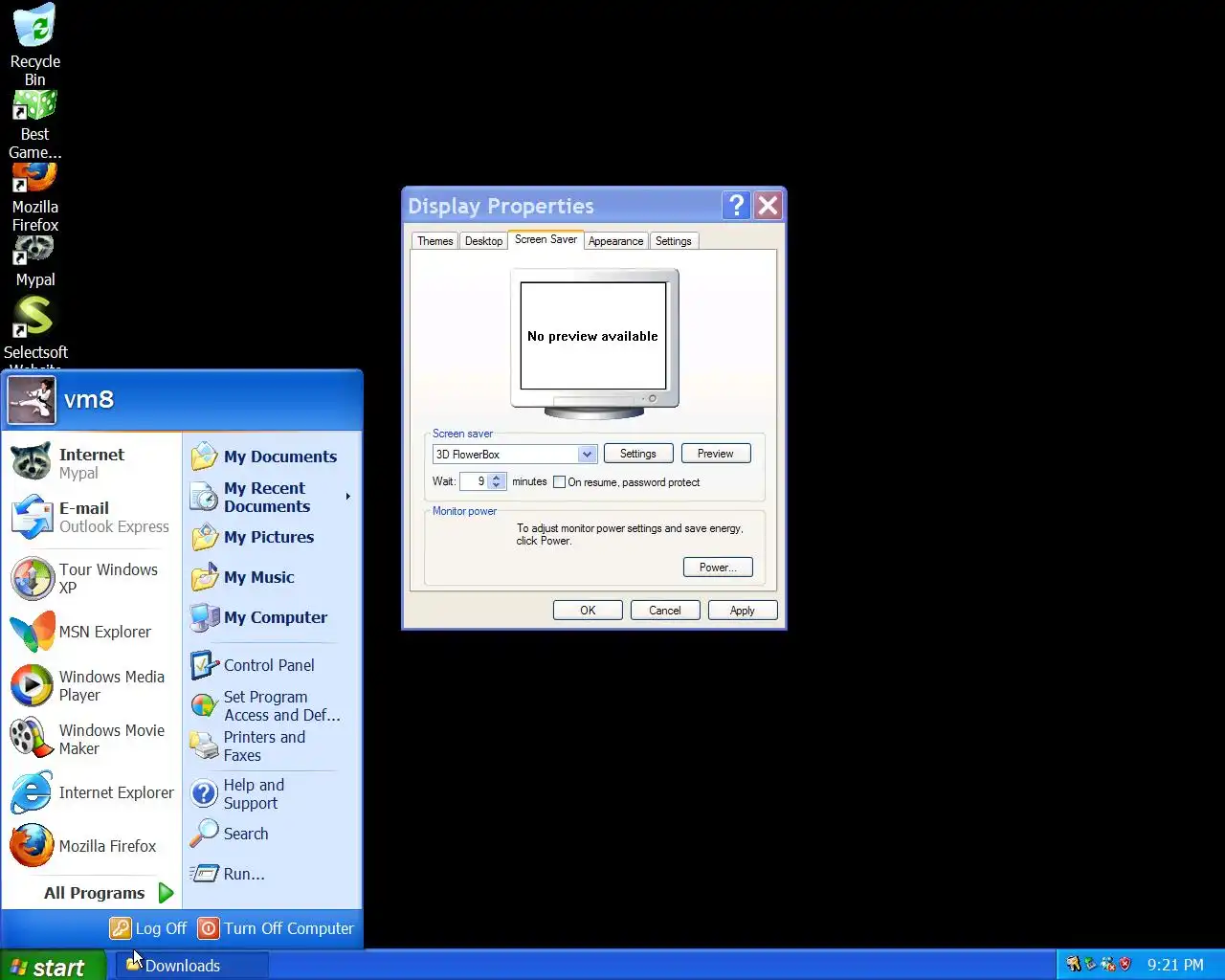
Task: Open Help and Support
Action: pos(272,793)
